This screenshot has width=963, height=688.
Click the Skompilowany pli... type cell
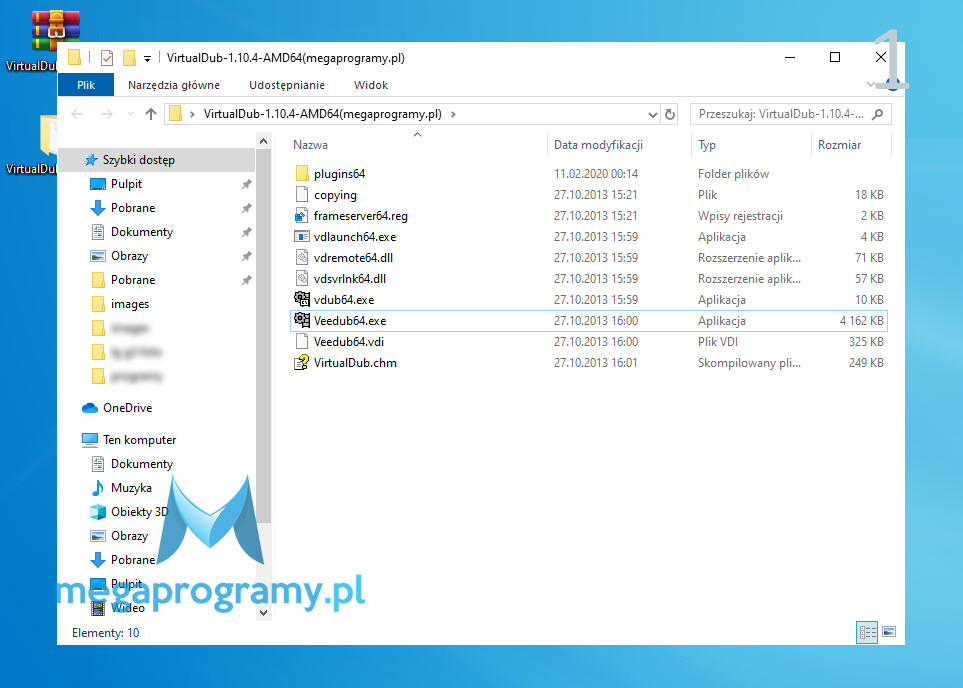749,363
